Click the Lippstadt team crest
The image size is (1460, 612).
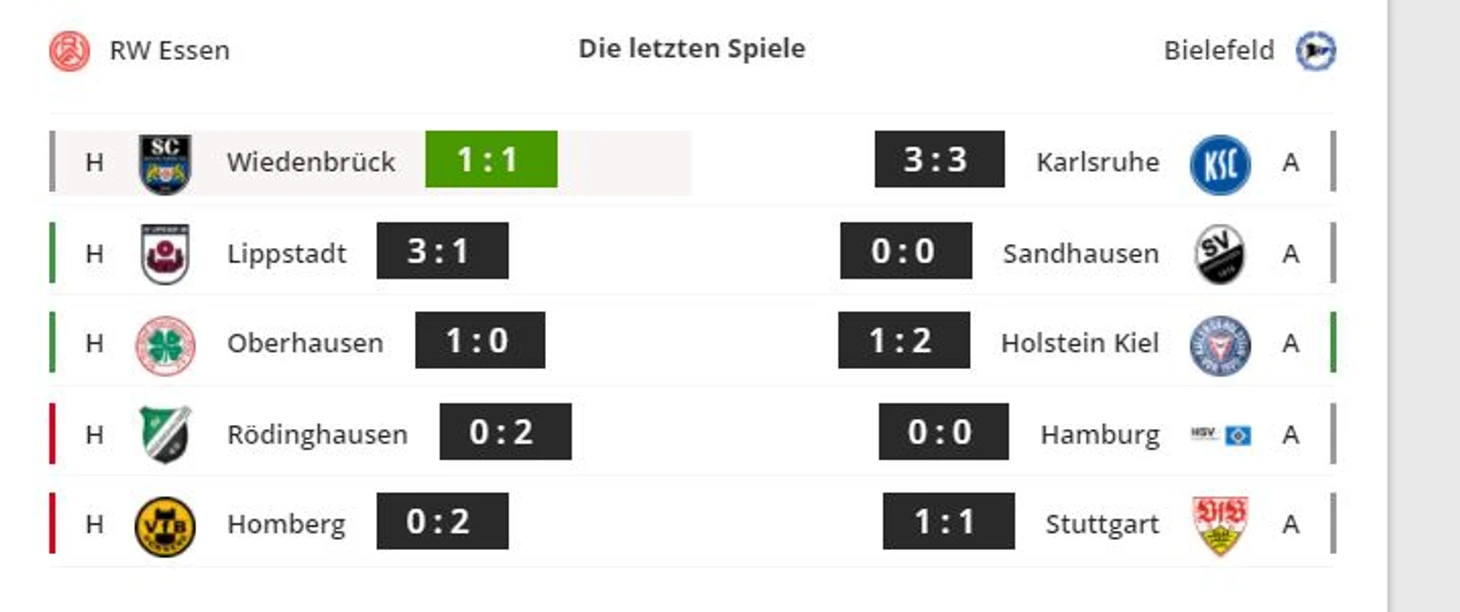click(165, 254)
